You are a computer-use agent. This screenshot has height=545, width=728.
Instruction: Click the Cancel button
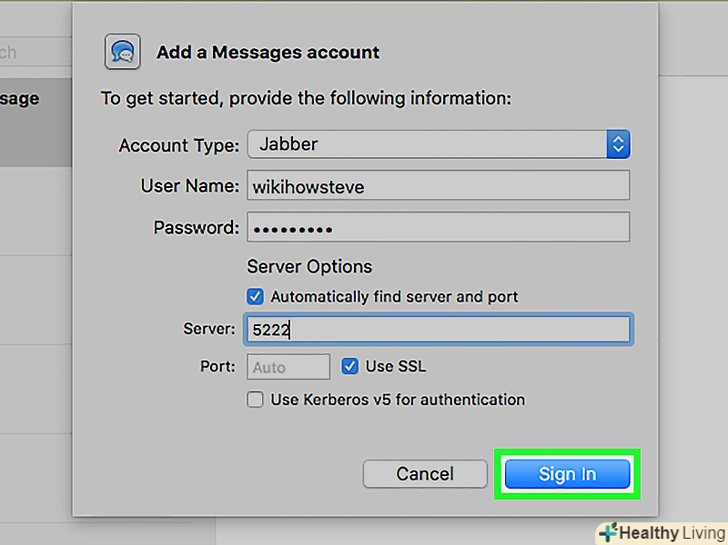425,474
